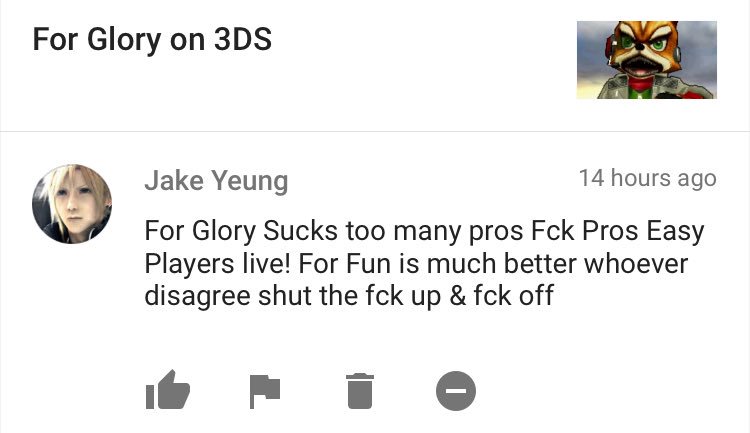Like Jake Yeung's comment with thumbs-up
The height and width of the screenshot is (433, 750).
tap(168, 390)
